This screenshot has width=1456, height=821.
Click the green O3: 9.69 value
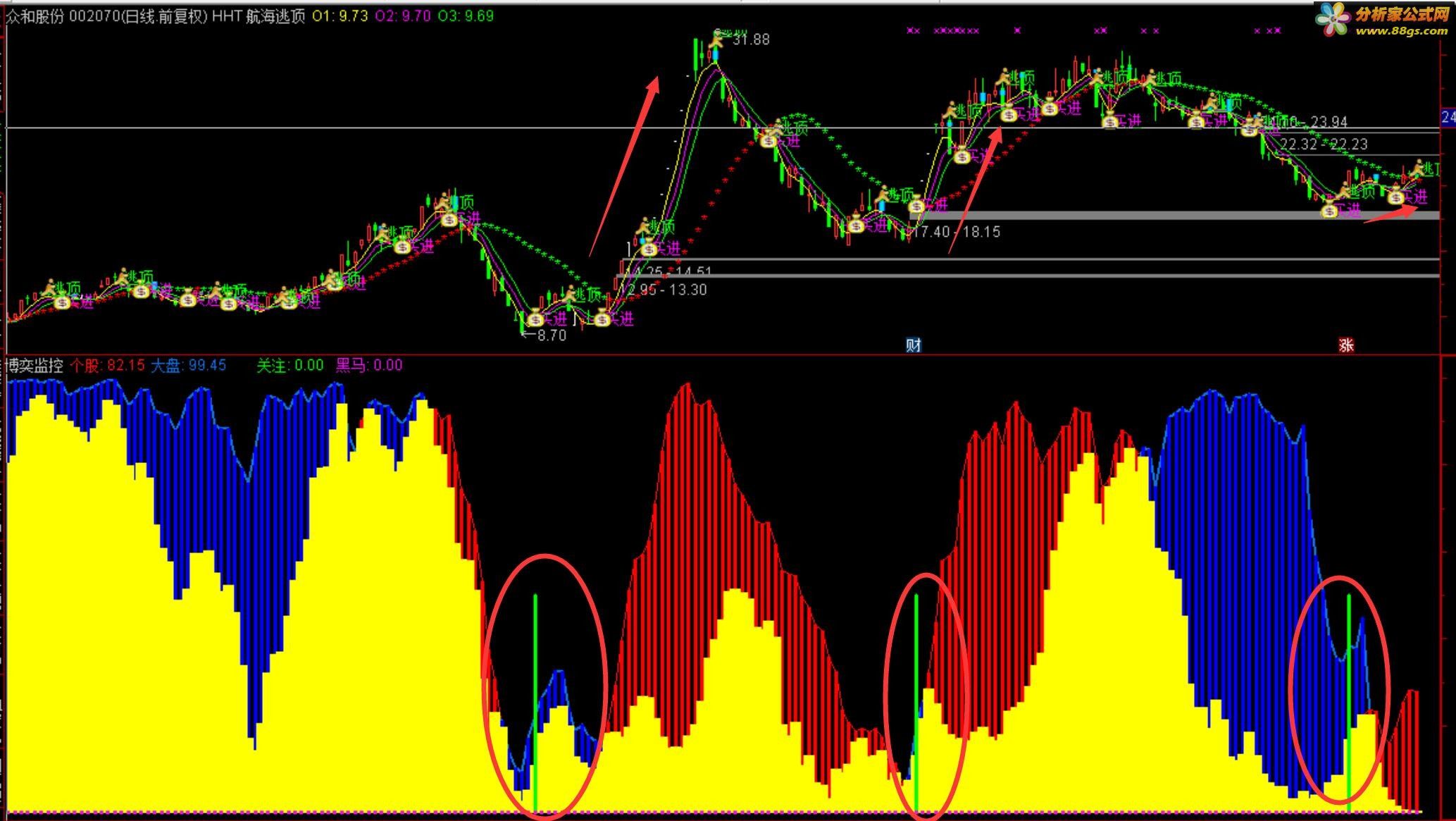466,16
